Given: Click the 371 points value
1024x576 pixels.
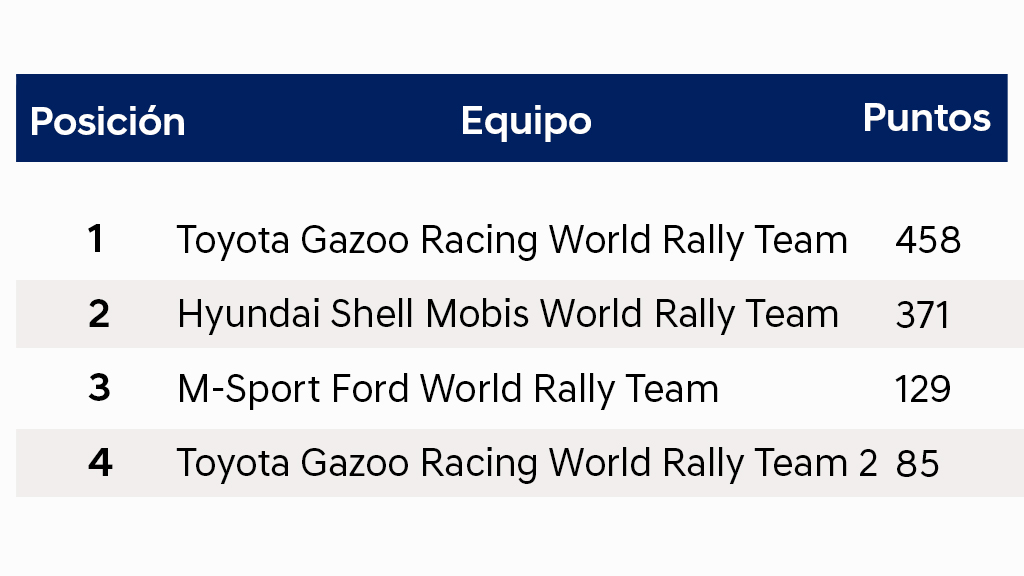Looking at the screenshot, I should click(922, 315).
